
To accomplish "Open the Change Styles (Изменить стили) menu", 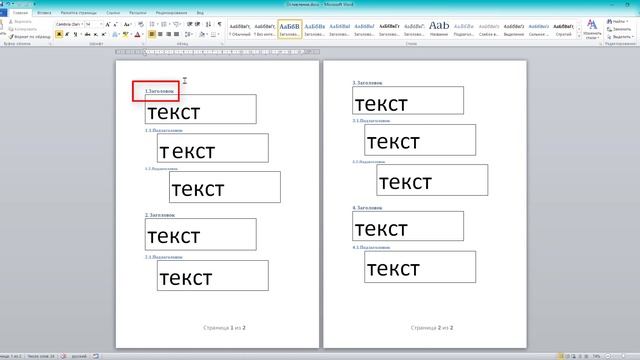I will pos(591,29).
